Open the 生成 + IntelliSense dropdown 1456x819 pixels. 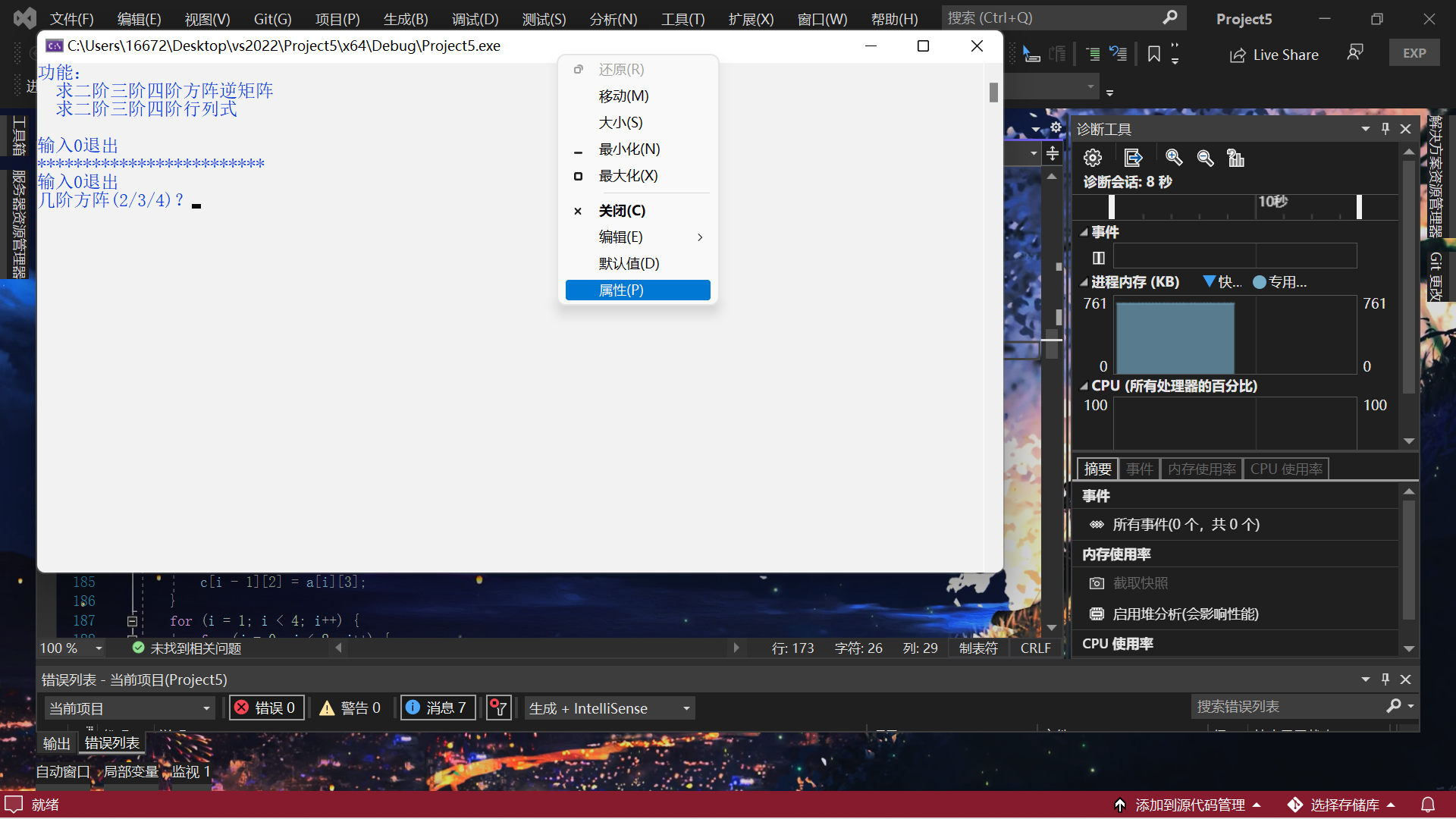click(608, 708)
